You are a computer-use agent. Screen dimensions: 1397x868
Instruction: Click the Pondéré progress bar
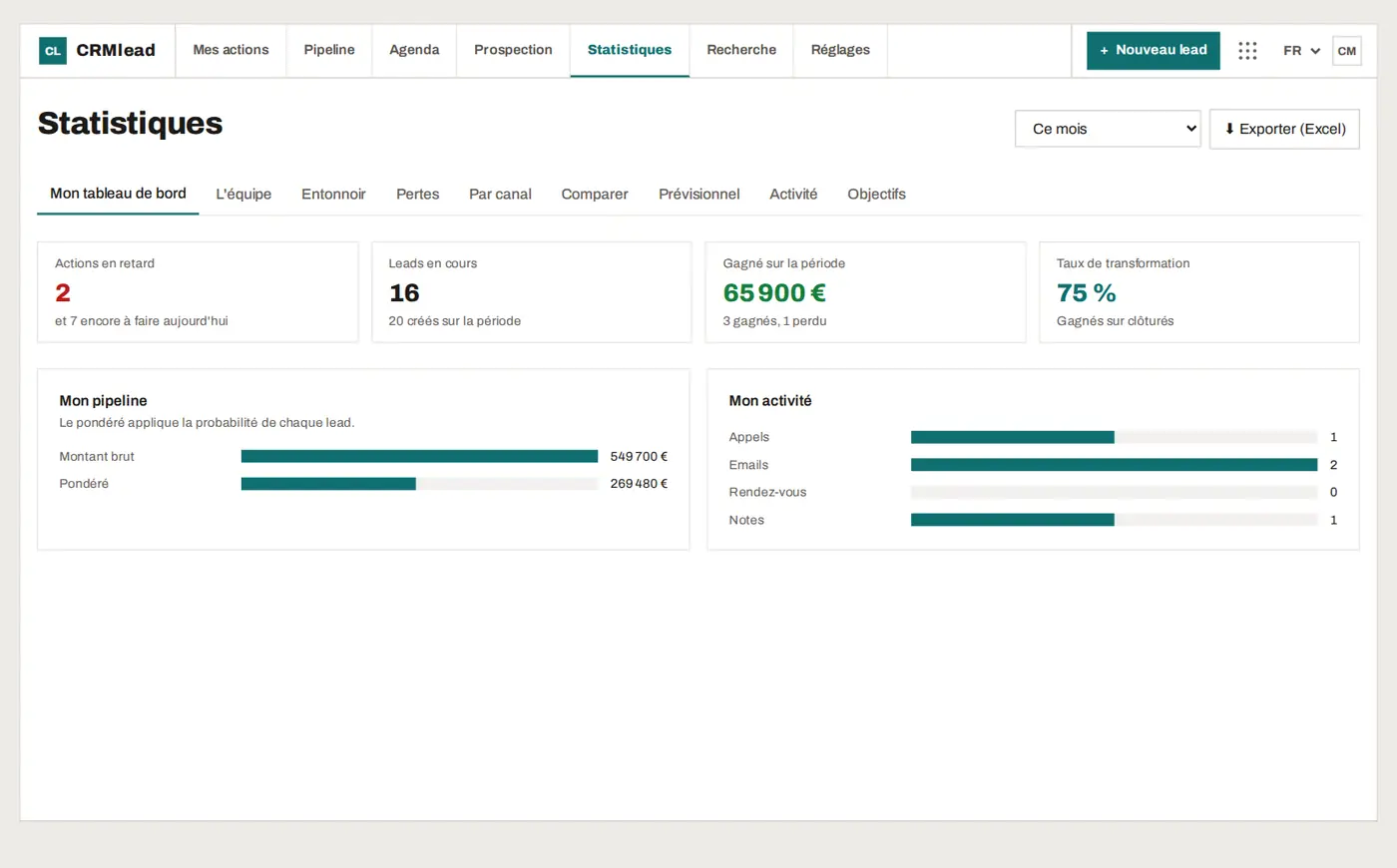[419, 484]
